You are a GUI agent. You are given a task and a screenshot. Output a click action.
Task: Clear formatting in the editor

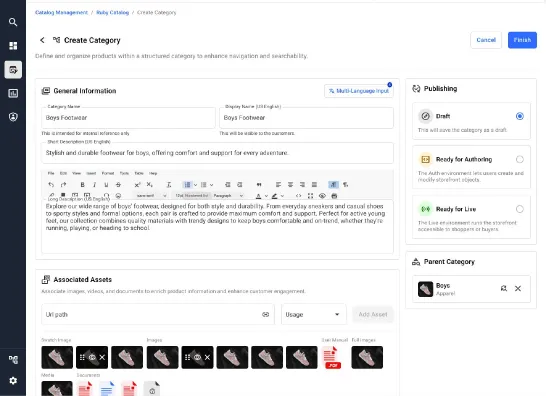tap(169, 185)
